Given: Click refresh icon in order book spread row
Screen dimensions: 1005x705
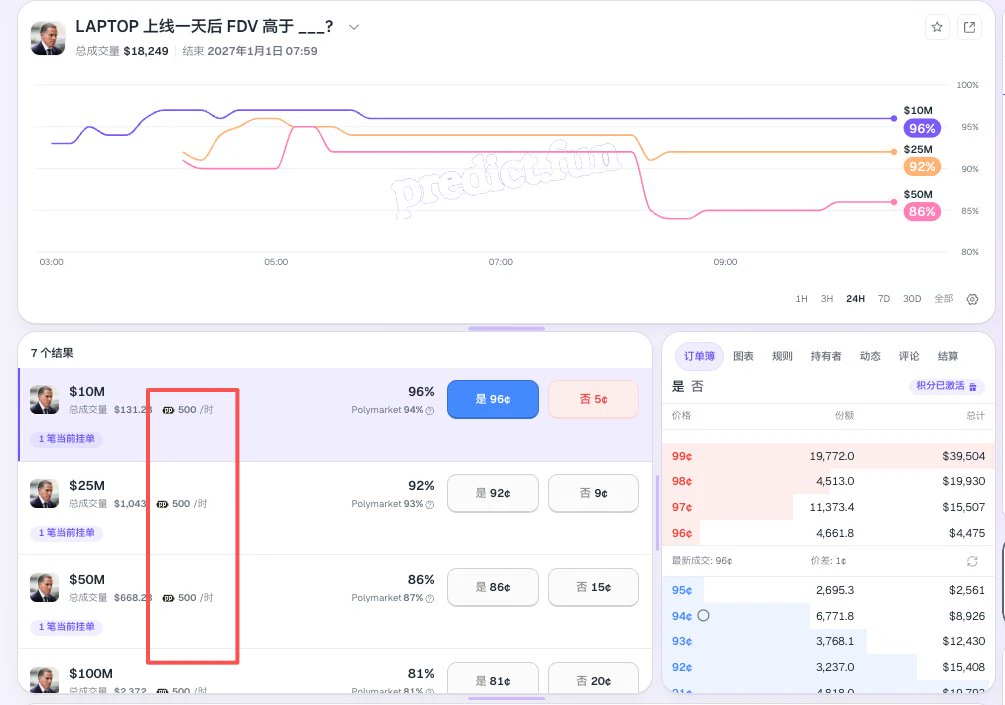Looking at the screenshot, I should tap(972, 561).
